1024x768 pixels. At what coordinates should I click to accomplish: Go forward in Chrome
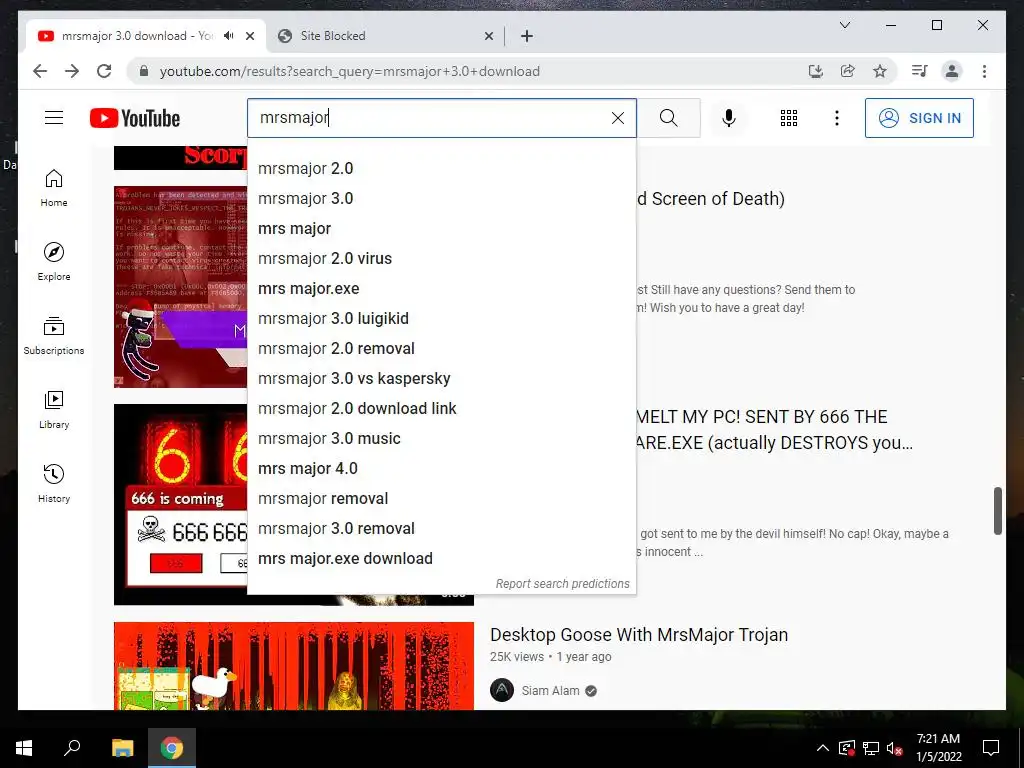click(x=72, y=71)
